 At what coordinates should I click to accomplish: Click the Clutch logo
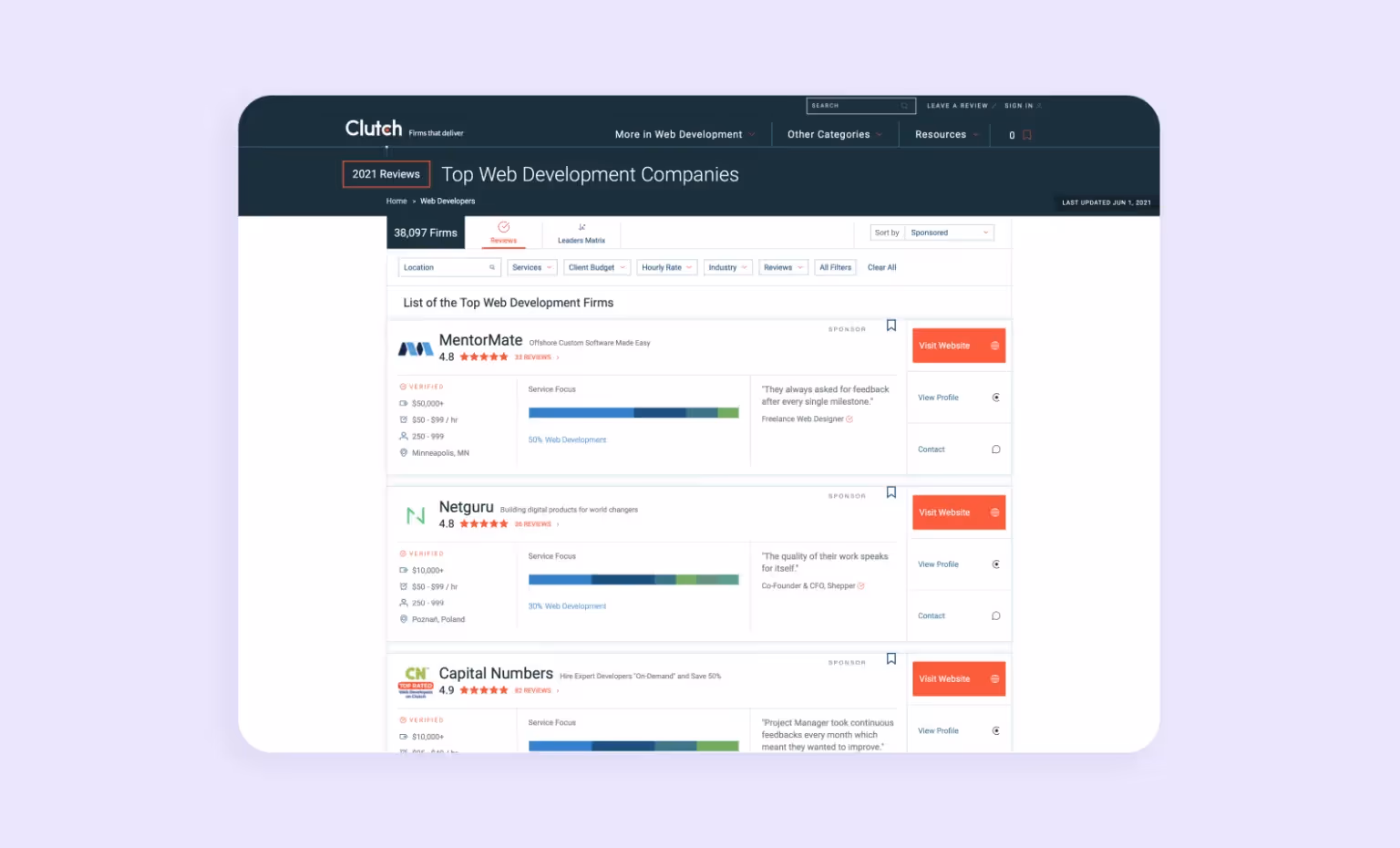374,129
